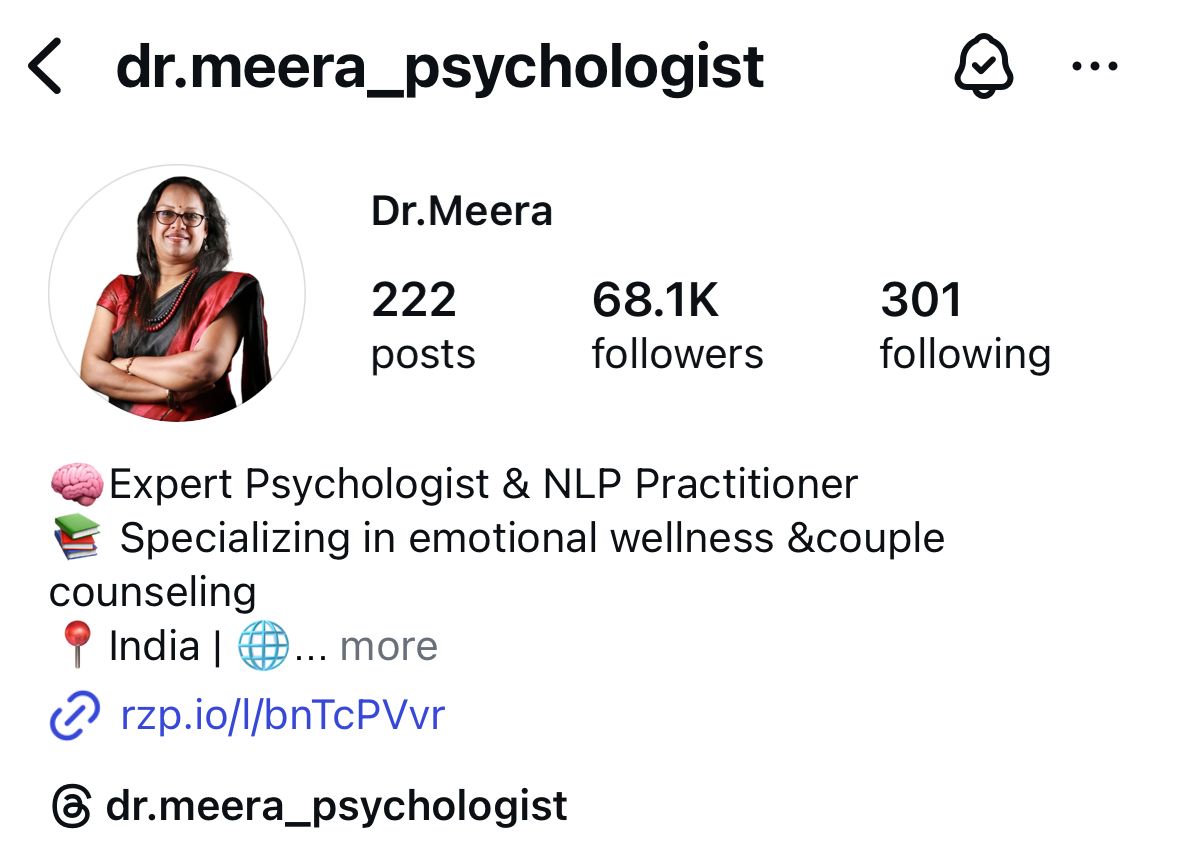Image resolution: width=1179 pixels, height=863 pixels.
Task: Select the Dr.Meera display name
Action: click(x=462, y=211)
